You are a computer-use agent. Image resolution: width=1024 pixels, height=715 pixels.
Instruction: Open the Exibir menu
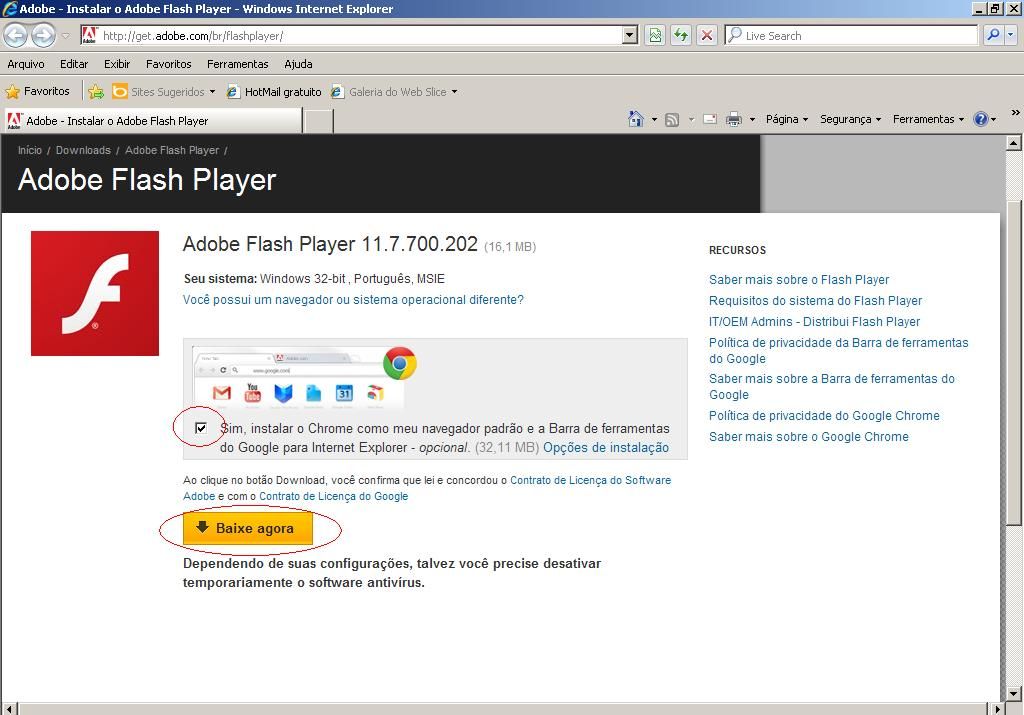pos(117,64)
